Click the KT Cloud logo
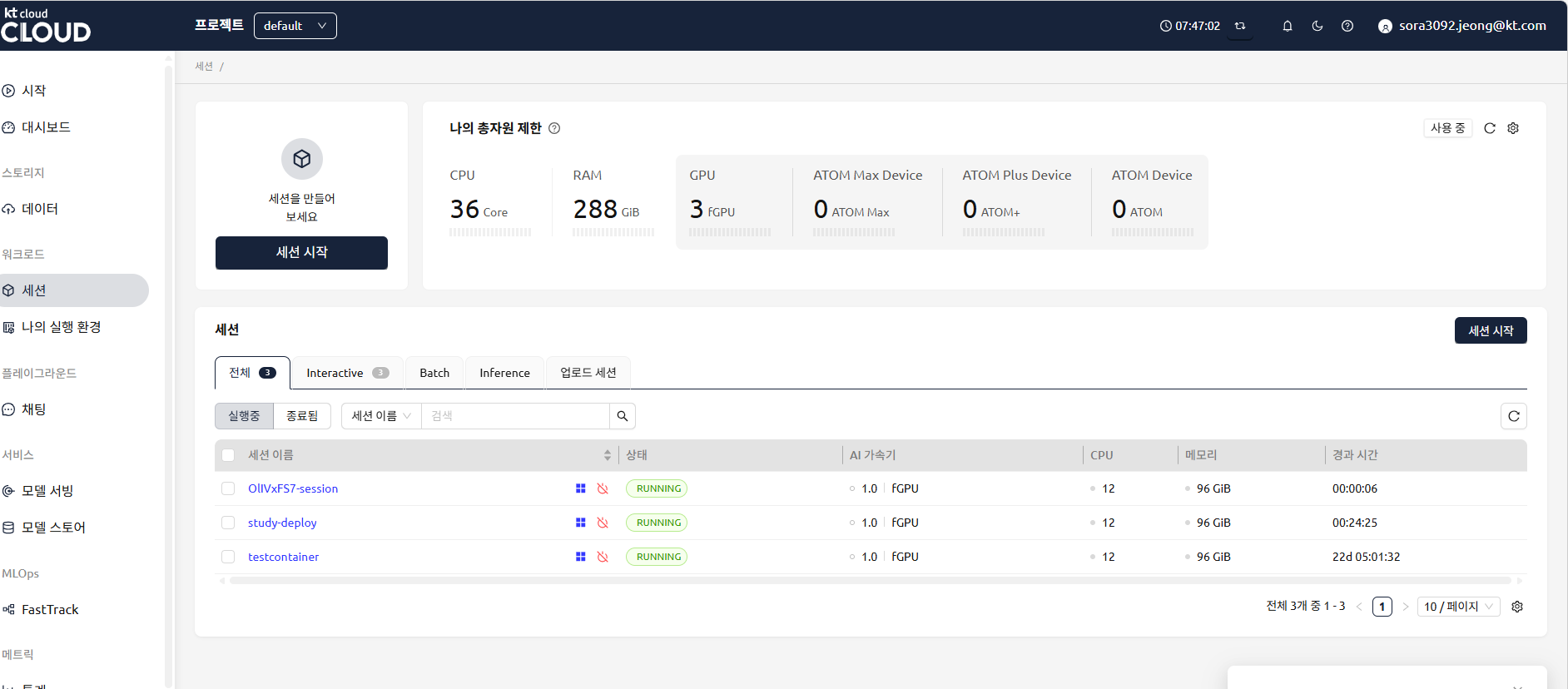This screenshot has height=689, width=1568. tap(46, 25)
